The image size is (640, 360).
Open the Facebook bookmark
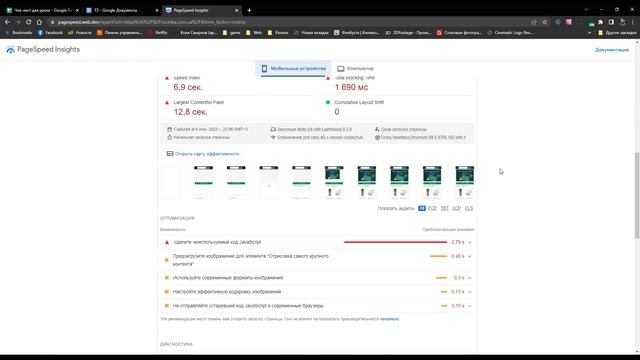(50, 33)
